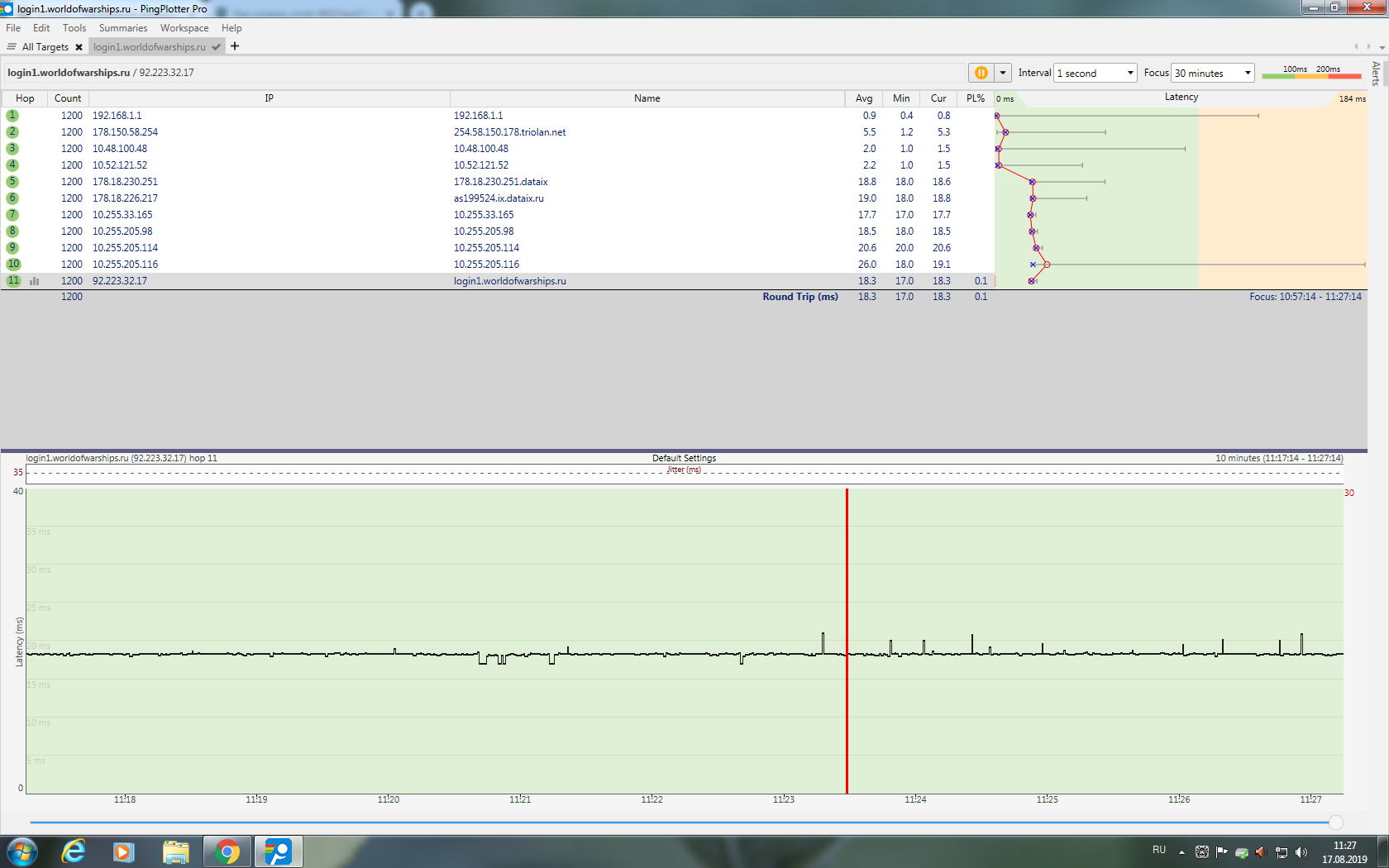The width and height of the screenshot is (1389, 868).
Task: Click the tab list dropdown arrow at right
Action: click(1382, 47)
